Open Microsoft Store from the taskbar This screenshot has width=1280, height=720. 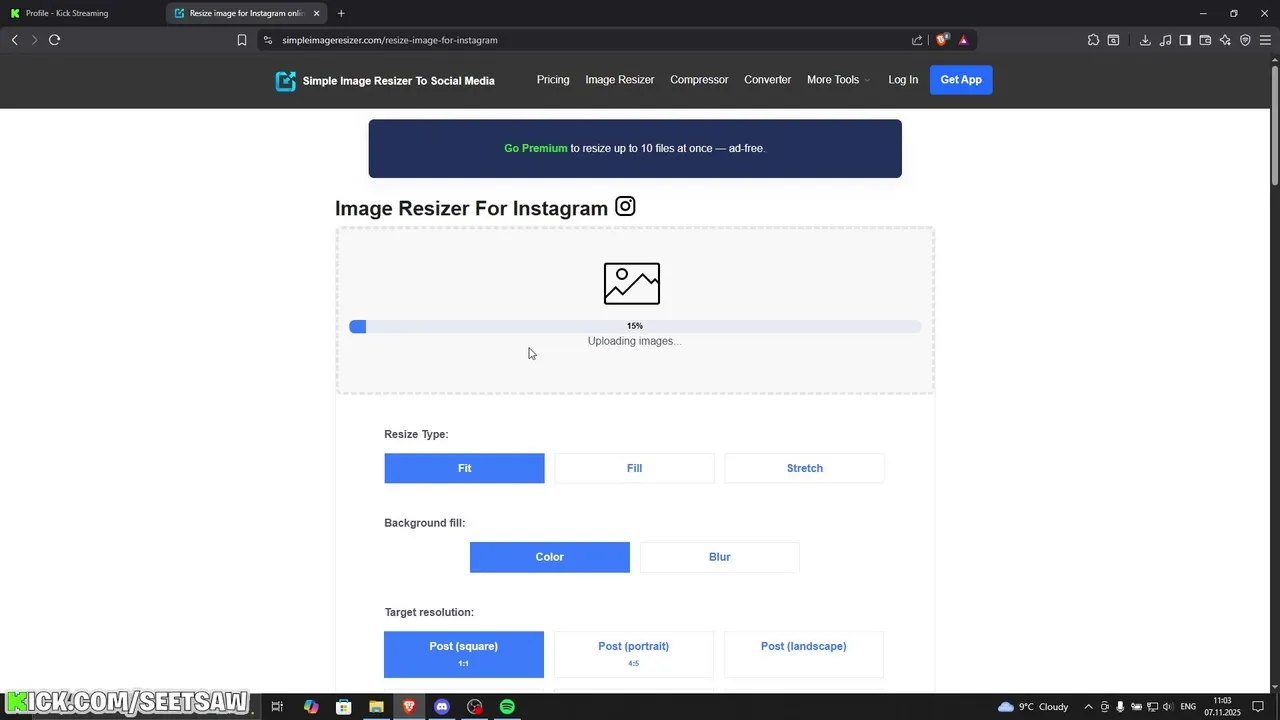(x=344, y=707)
